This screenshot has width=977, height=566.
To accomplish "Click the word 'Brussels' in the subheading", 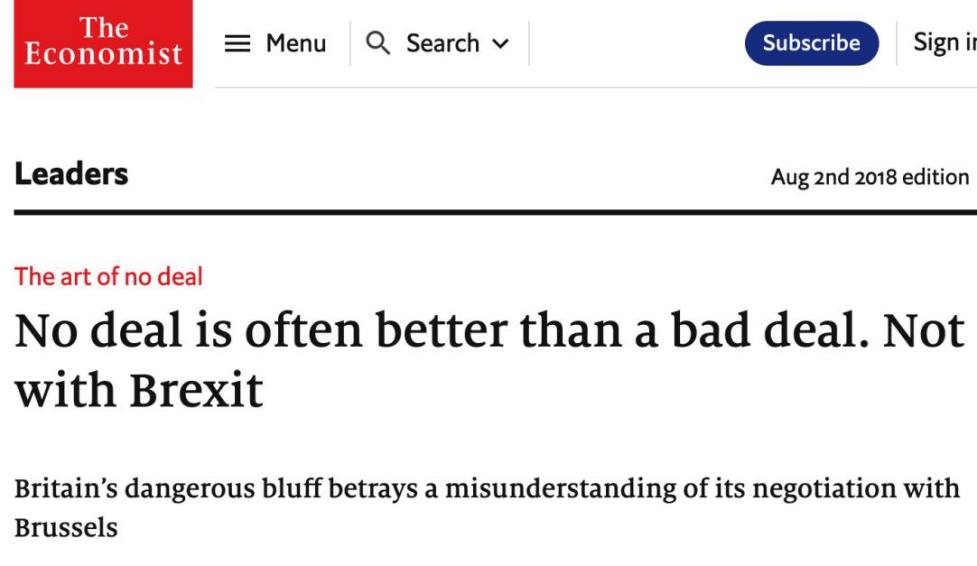I will (x=65, y=527).
